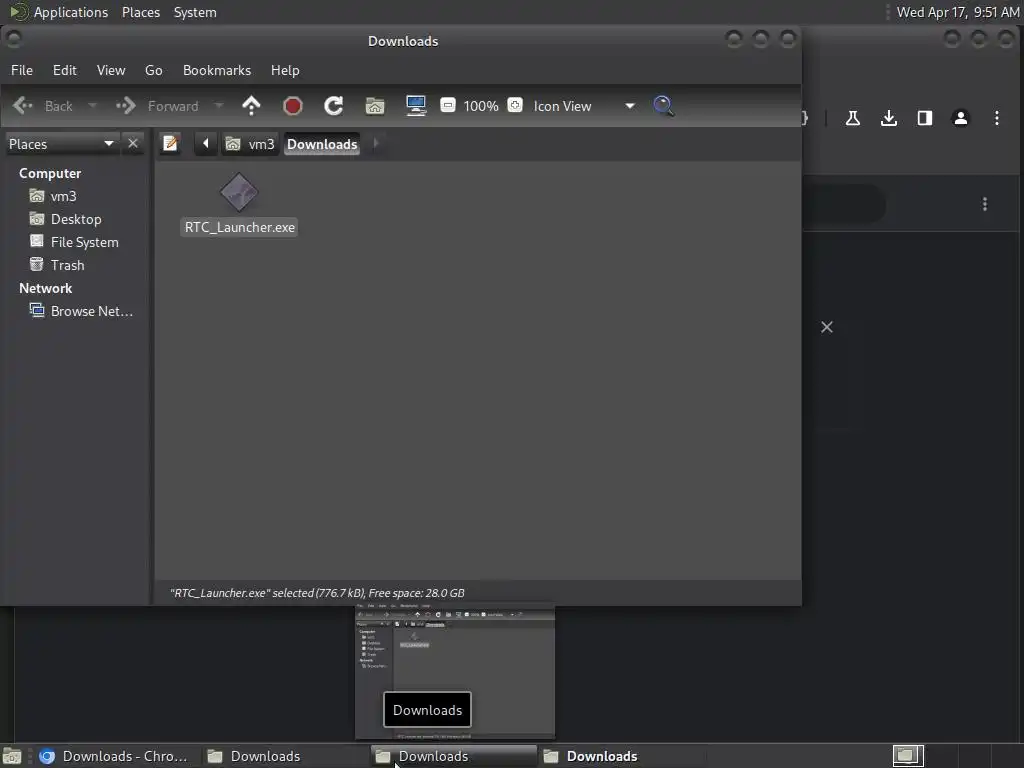Open the three-dot menu on Chrome Downloads page
The width and height of the screenshot is (1024, 768).
(x=985, y=204)
